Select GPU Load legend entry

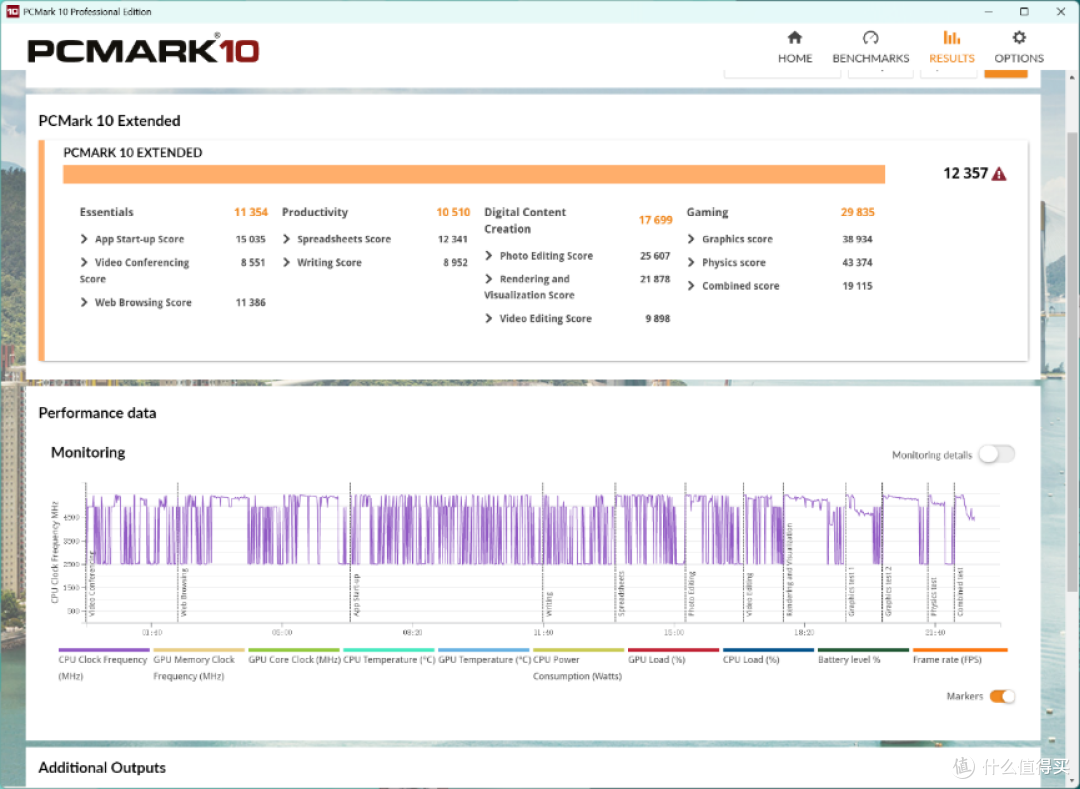(673, 659)
